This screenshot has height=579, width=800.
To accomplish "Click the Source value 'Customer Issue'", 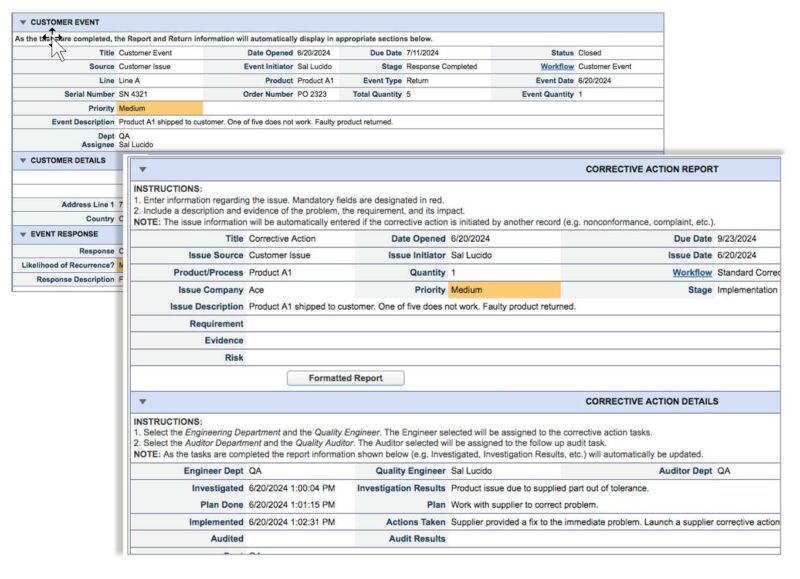I will [144, 67].
